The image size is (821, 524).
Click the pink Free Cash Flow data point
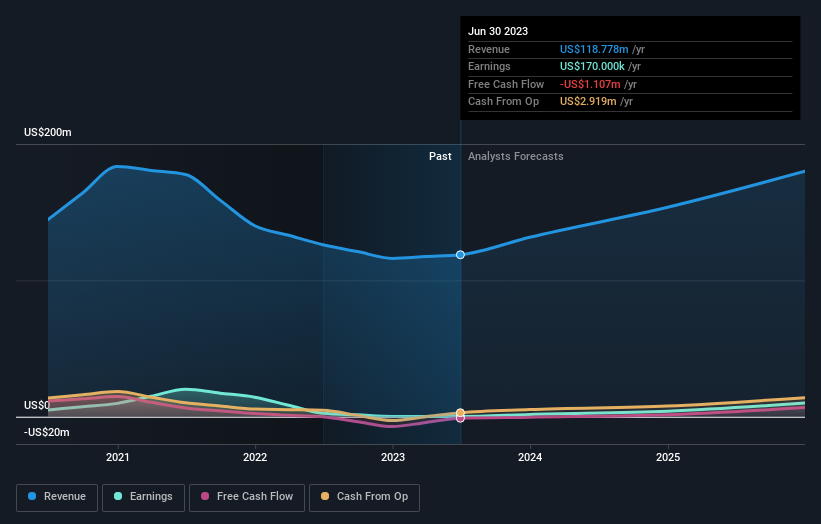coord(460,419)
